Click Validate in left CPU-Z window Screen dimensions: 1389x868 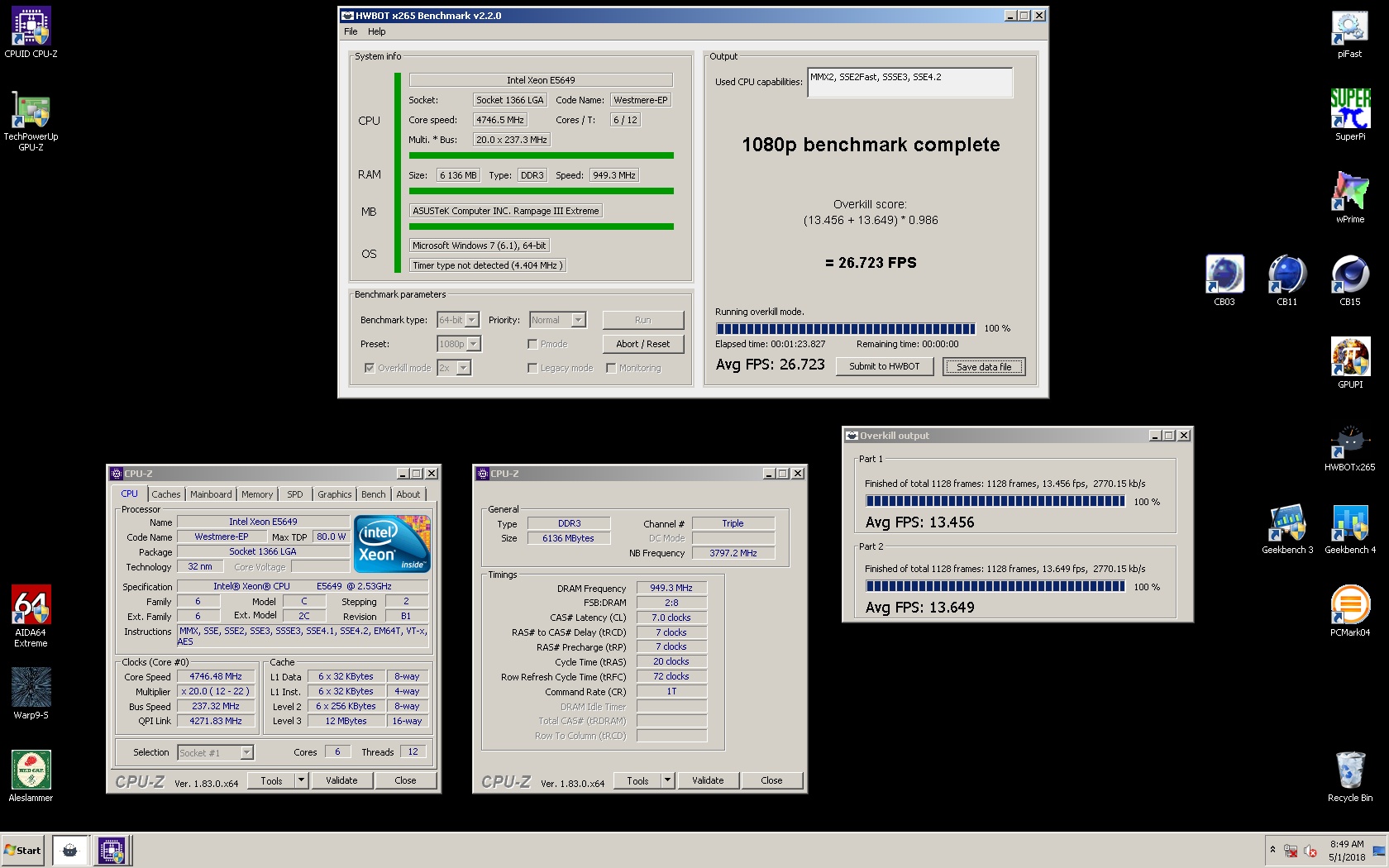pos(342,780)
